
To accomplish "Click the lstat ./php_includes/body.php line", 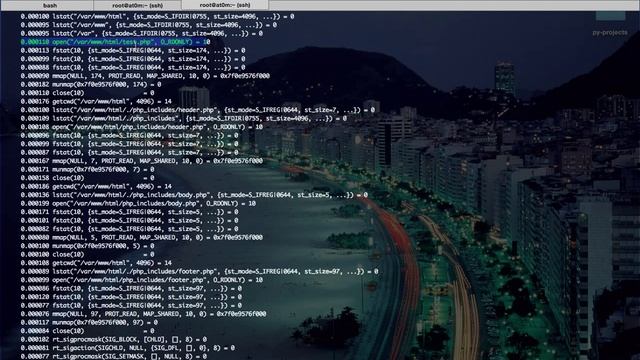I will click(194, 195).
